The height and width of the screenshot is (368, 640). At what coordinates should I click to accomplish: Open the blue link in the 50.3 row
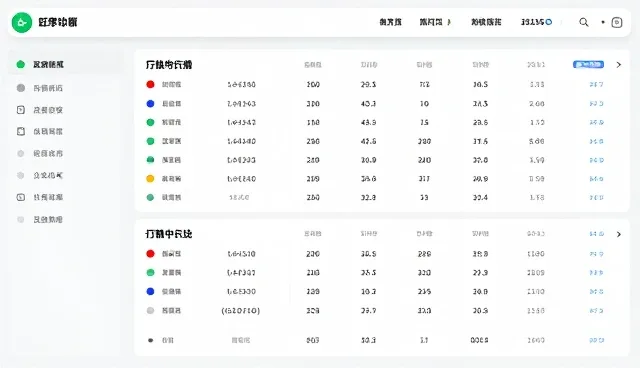[596, 340]
